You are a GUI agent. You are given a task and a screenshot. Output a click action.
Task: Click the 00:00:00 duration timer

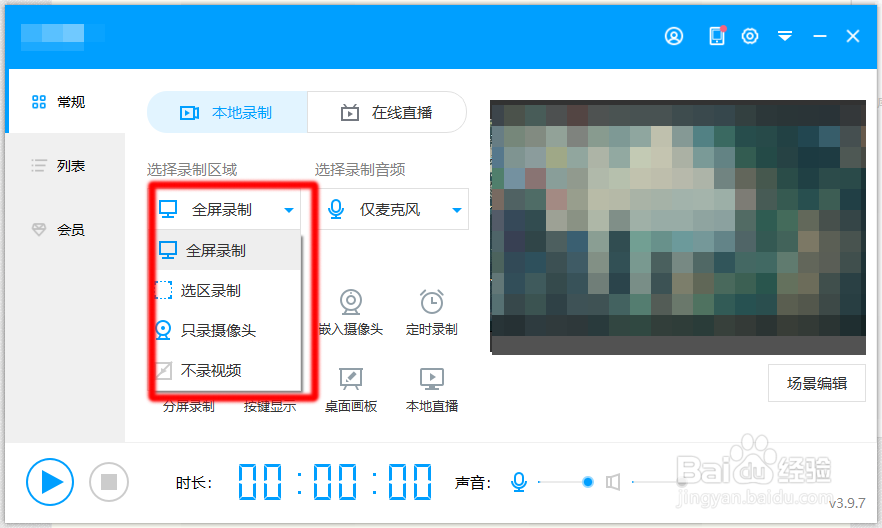[335, 482]
